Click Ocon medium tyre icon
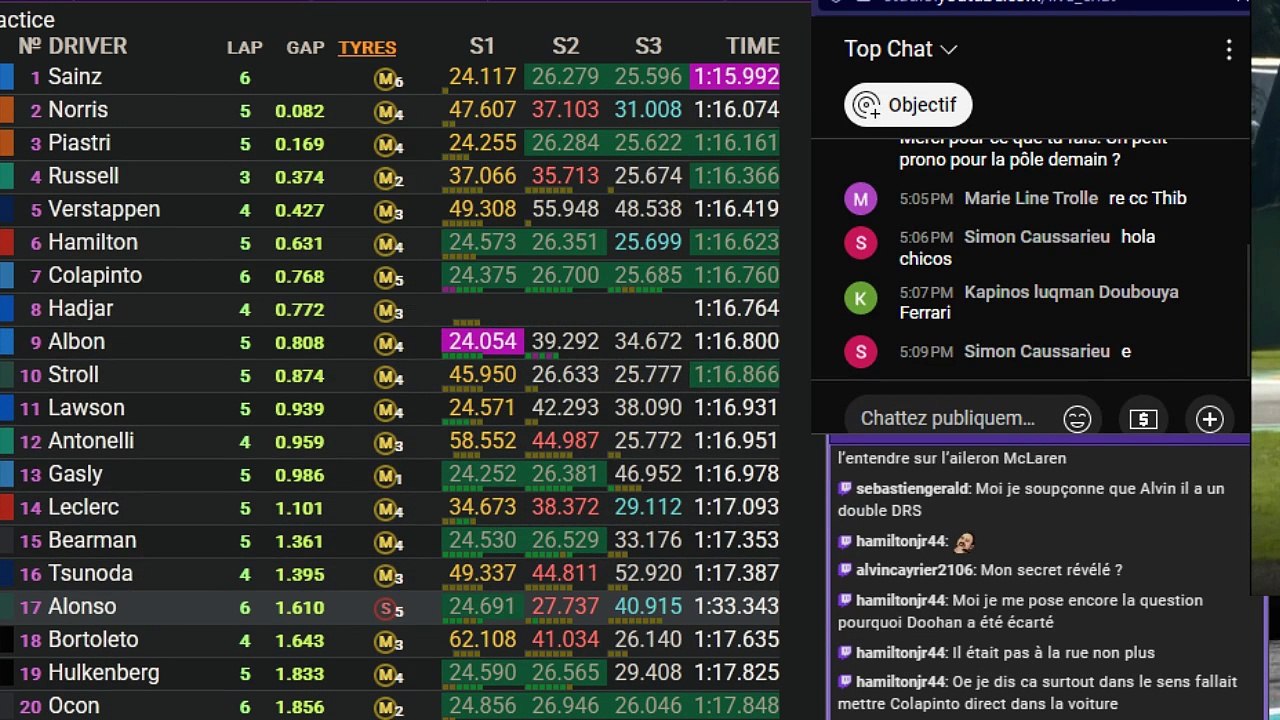 388,707
